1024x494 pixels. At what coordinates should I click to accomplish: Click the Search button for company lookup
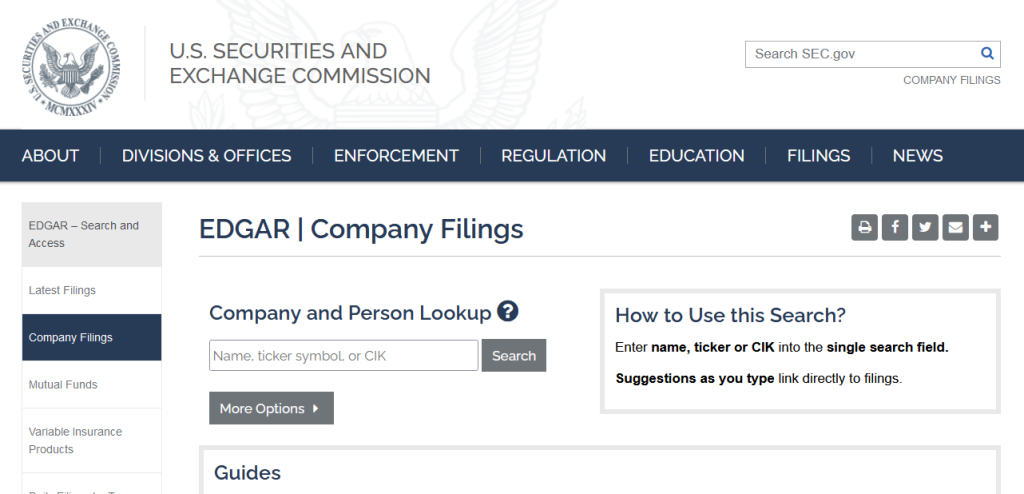pos(514,355)
